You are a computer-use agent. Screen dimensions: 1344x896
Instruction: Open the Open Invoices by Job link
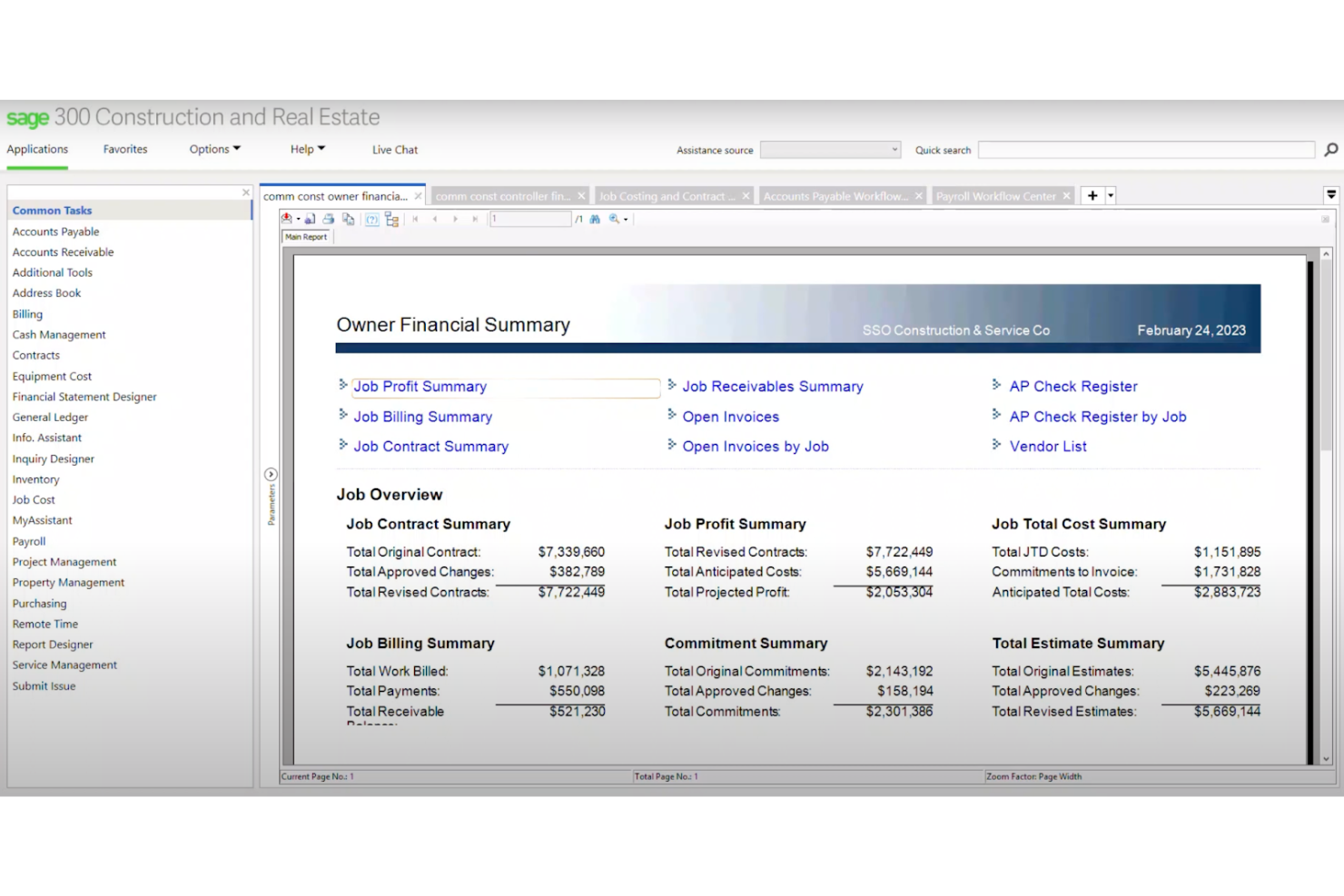pyautogui.click(x=756, y=447)
